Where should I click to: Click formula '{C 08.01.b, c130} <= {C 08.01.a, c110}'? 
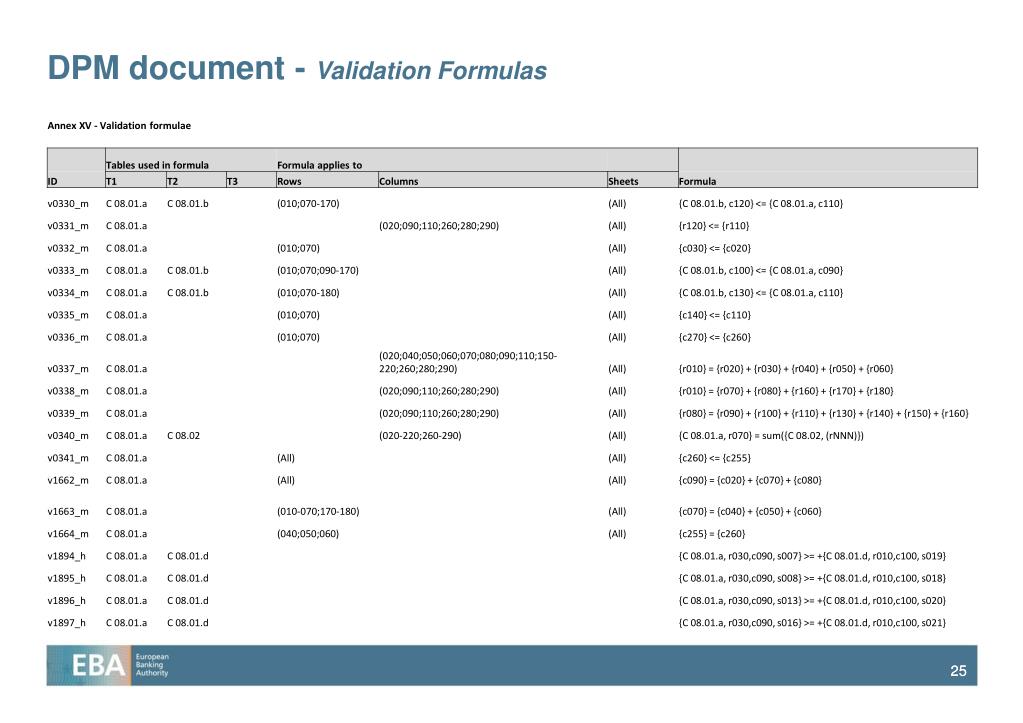click(761, 292)
